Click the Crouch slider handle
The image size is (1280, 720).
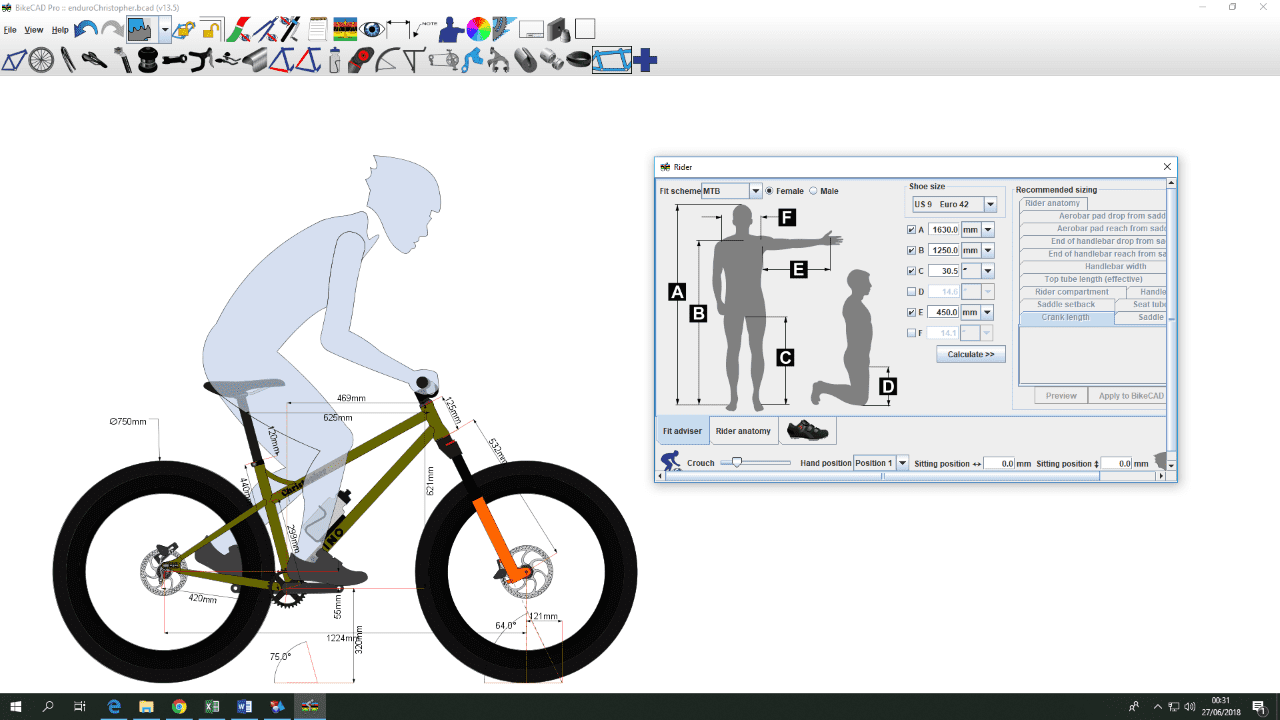pyautogui.click(x=737, y=462)
